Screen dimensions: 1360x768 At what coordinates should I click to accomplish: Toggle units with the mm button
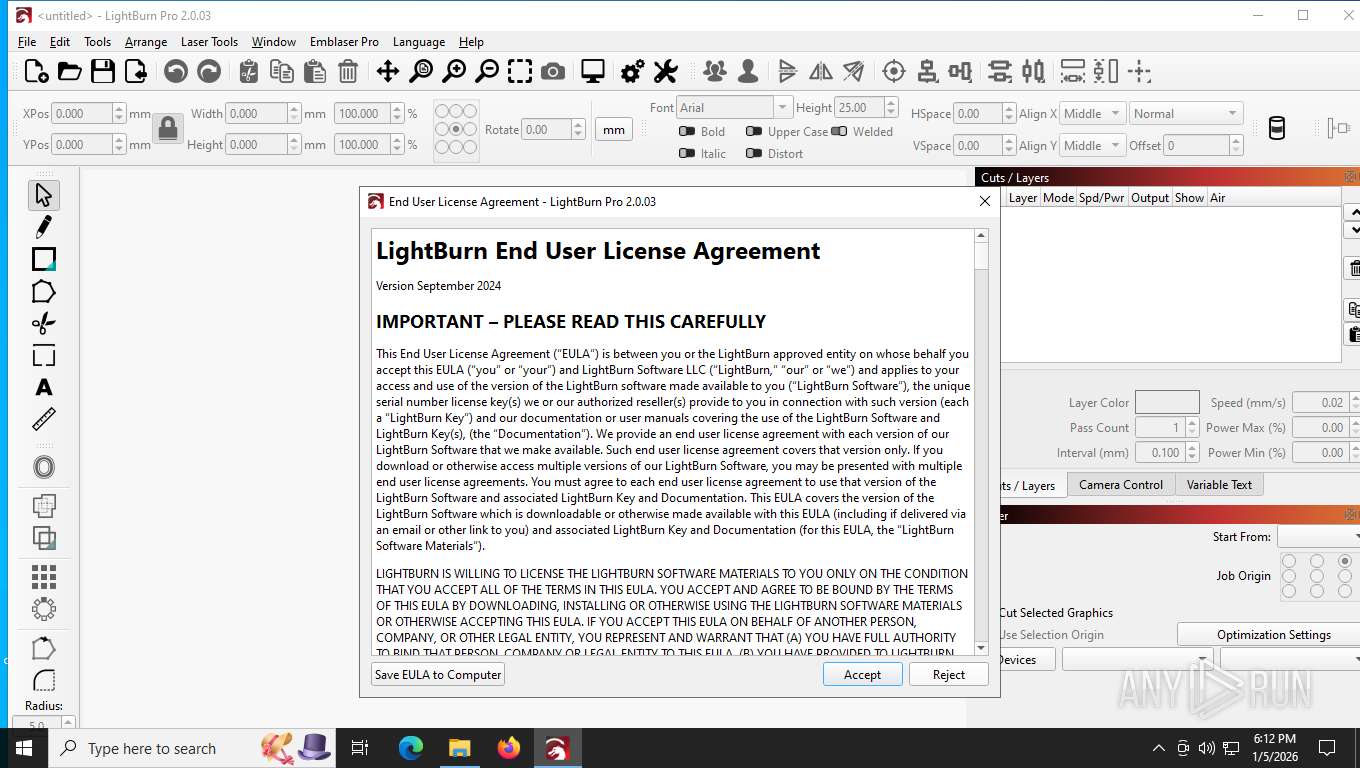click(614, 129)
